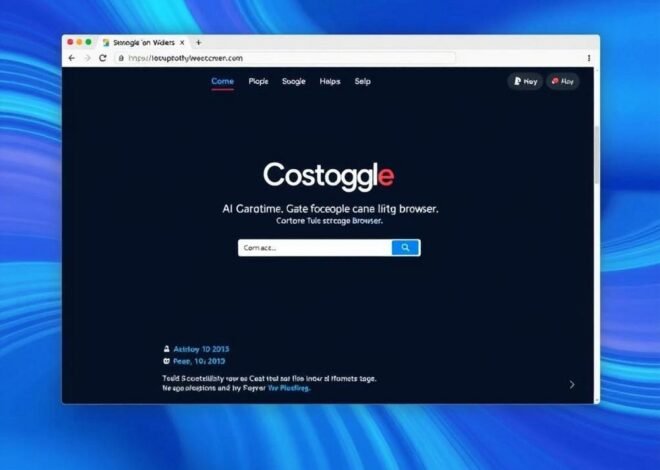The width and height of the screenshot is (660, 470).
Task: Select the active browser tab title
Action: coord(144,42)
